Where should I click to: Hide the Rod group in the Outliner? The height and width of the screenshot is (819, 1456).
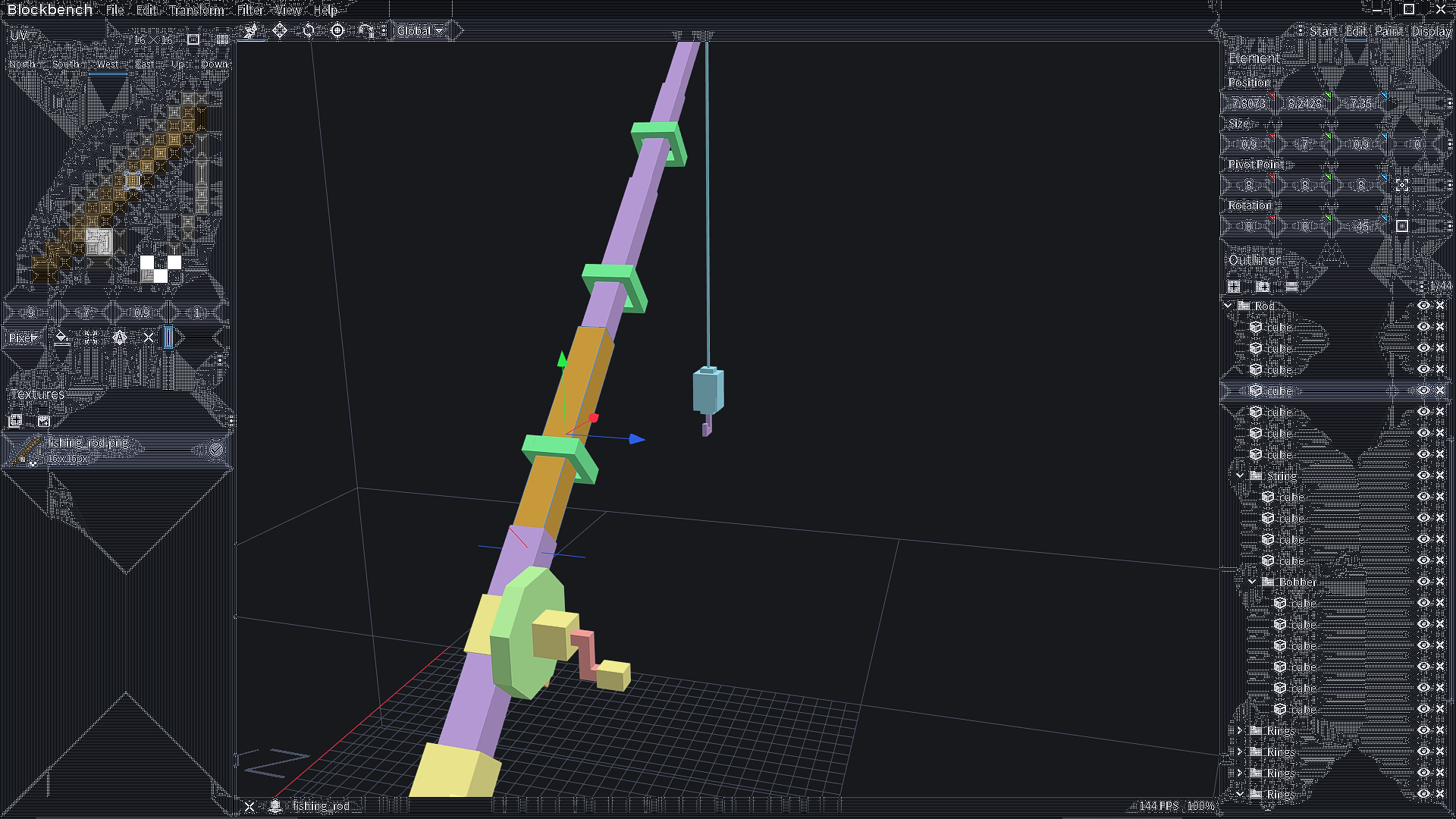[1423, 306]
